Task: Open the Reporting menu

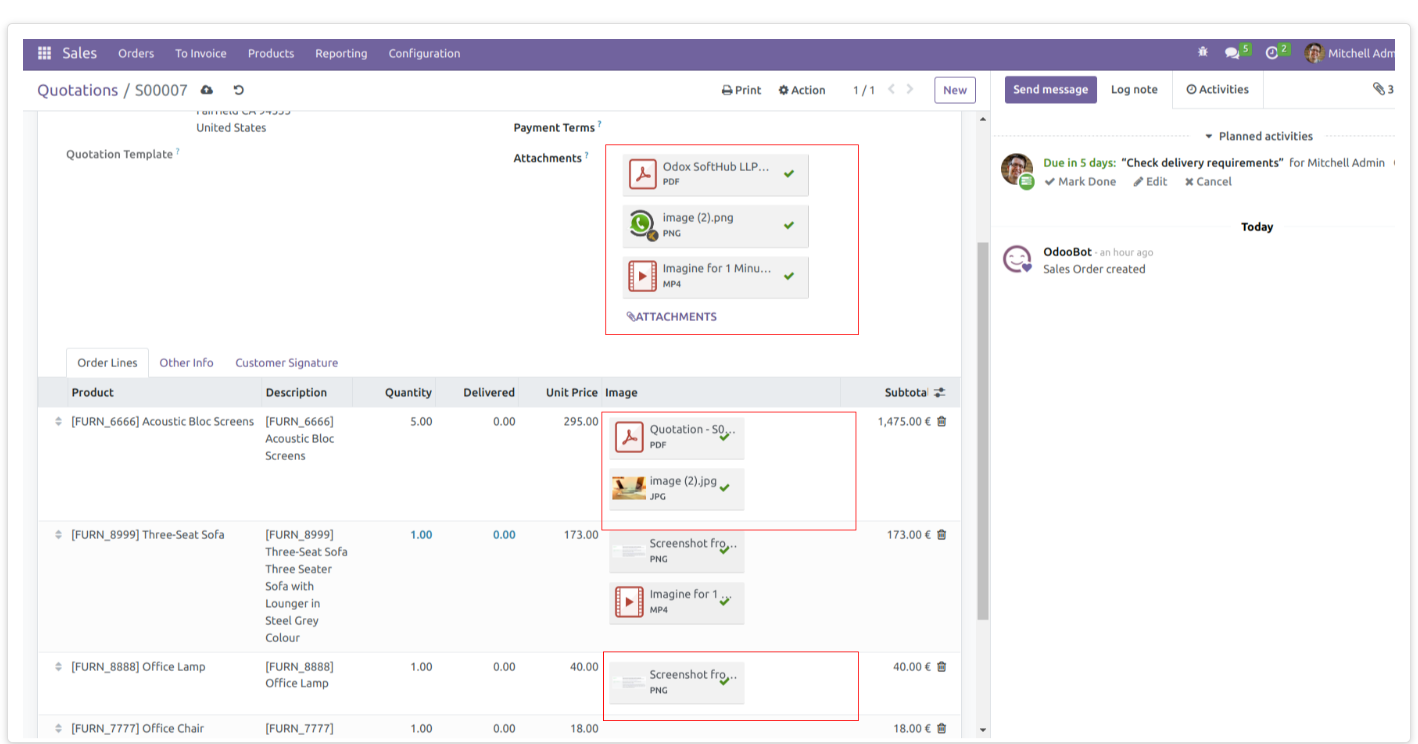Action: click(341, 53)
